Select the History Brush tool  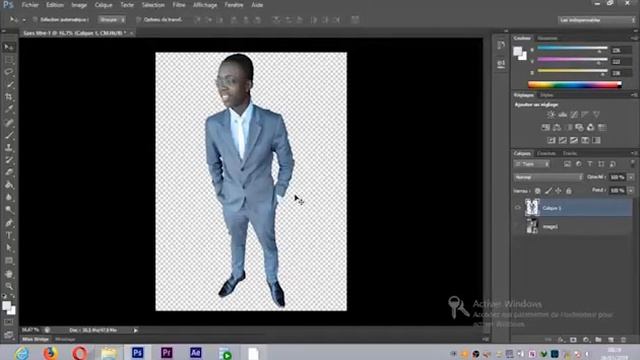click(x=9, y=160)
